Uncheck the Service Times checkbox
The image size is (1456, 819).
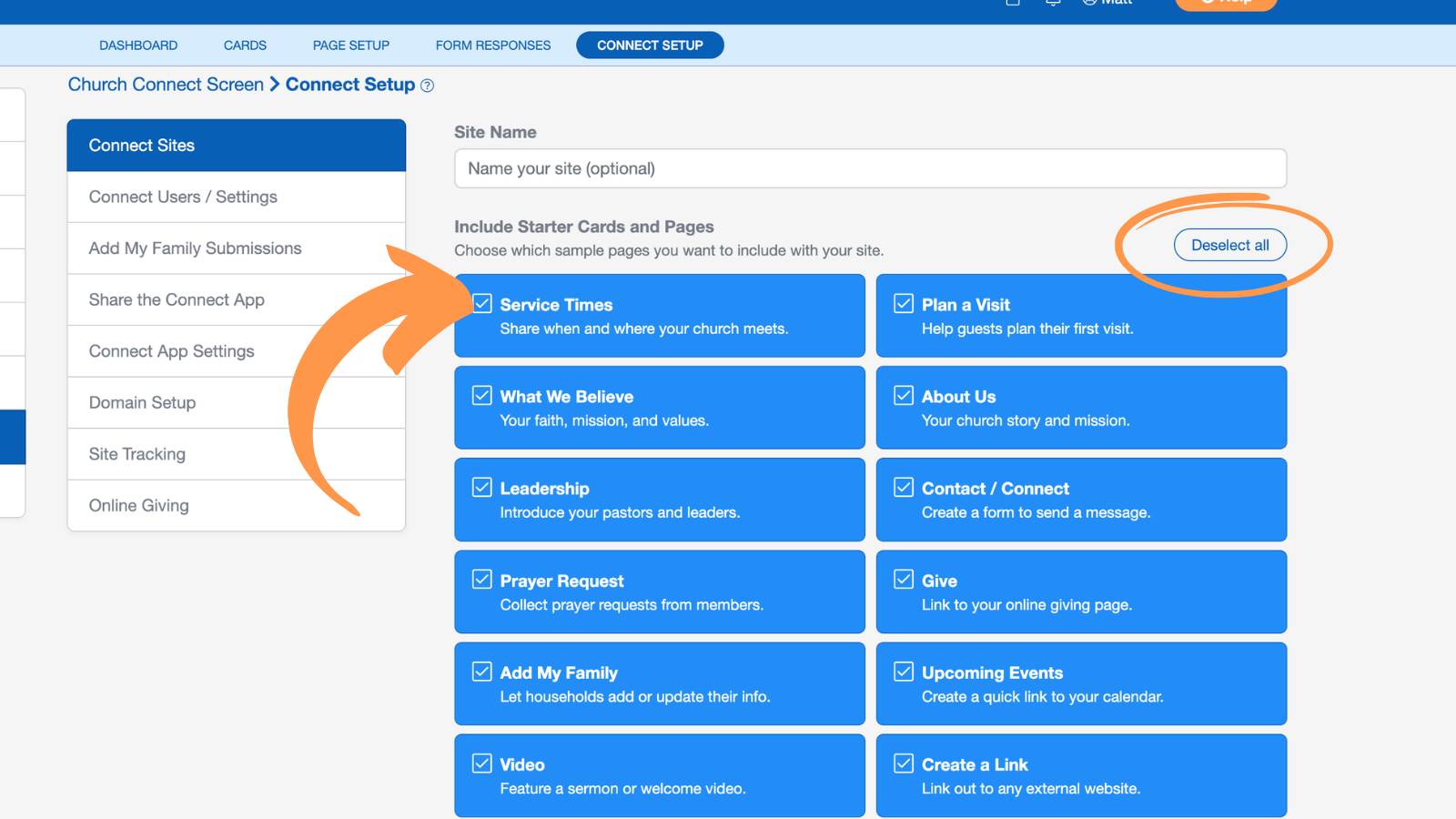pyautogui.click(x=482, y=303)
